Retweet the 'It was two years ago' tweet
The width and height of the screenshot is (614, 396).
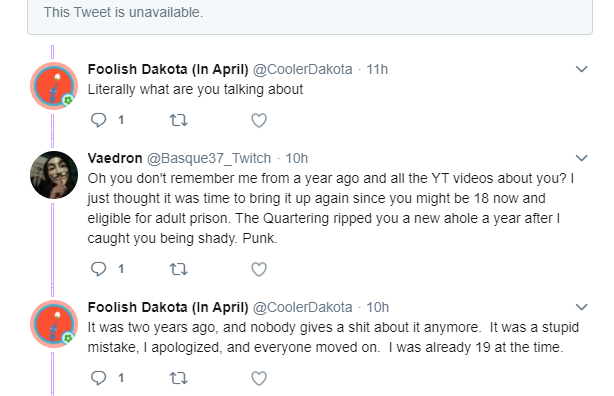pyautogui.click(x=179, y=378)
